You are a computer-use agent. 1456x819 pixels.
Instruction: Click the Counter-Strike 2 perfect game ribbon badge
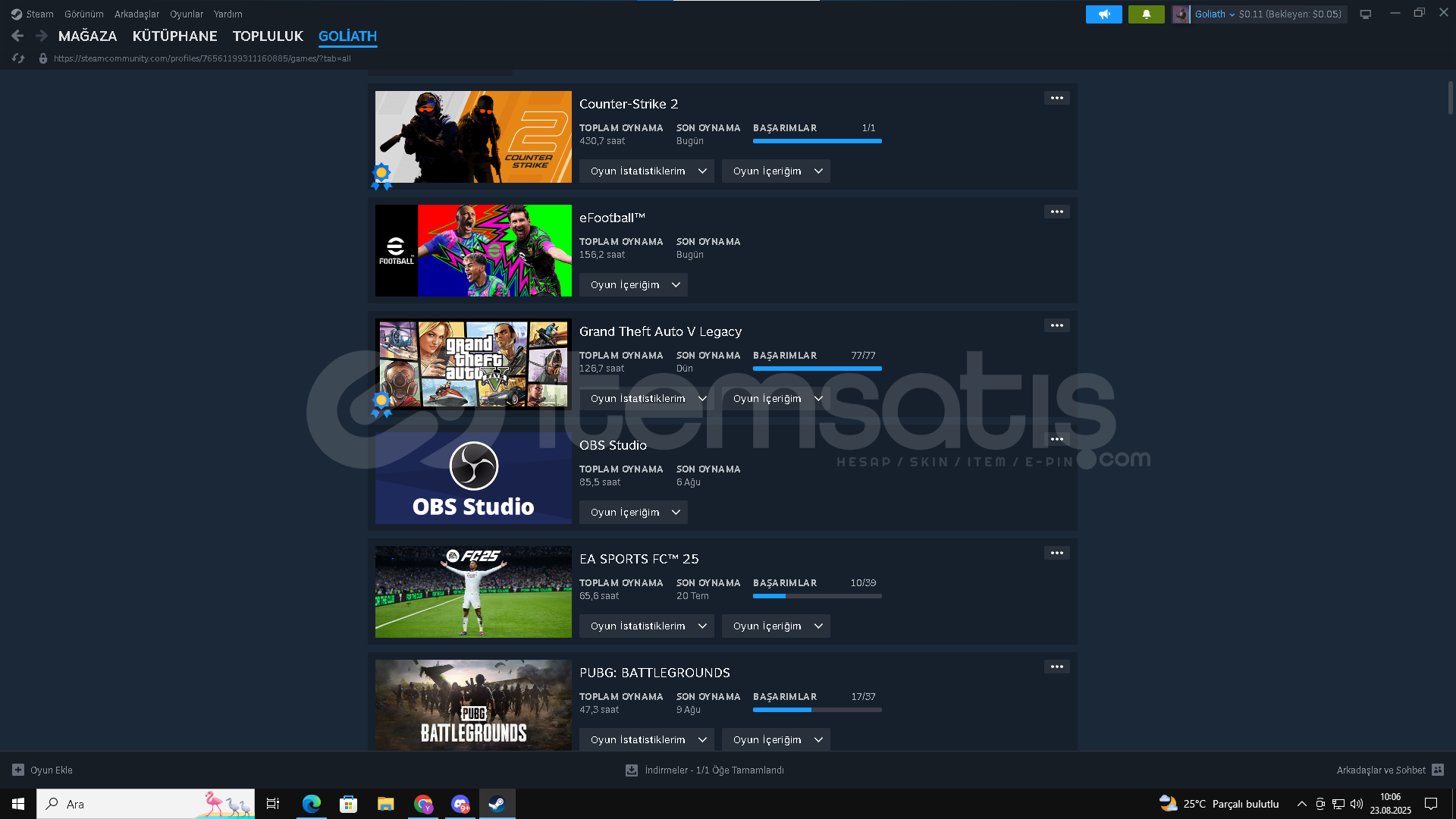[x=381, y=176]
